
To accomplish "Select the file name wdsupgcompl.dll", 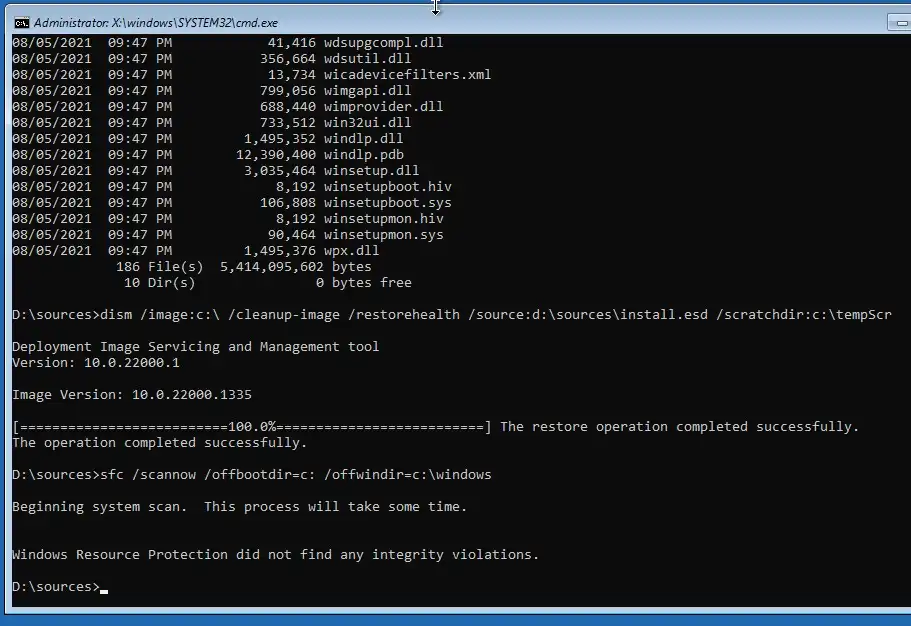I will (383, 42).
